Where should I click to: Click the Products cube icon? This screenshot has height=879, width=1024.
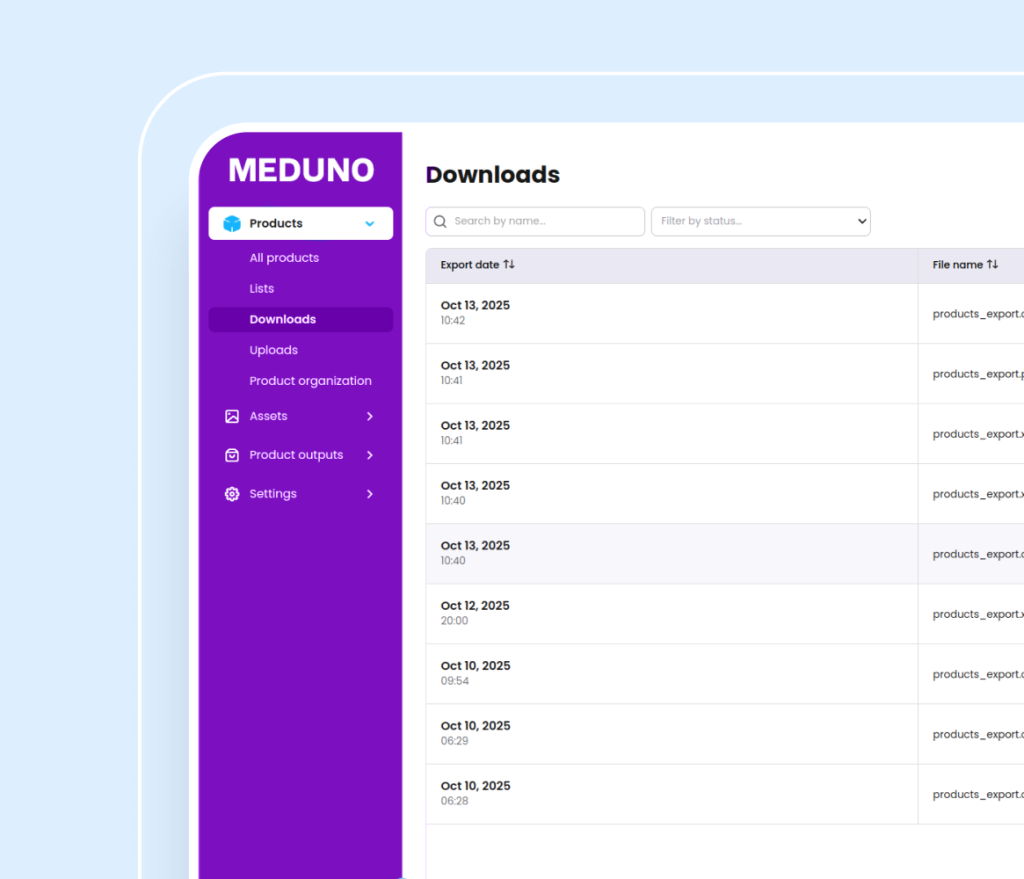[232, 224]
